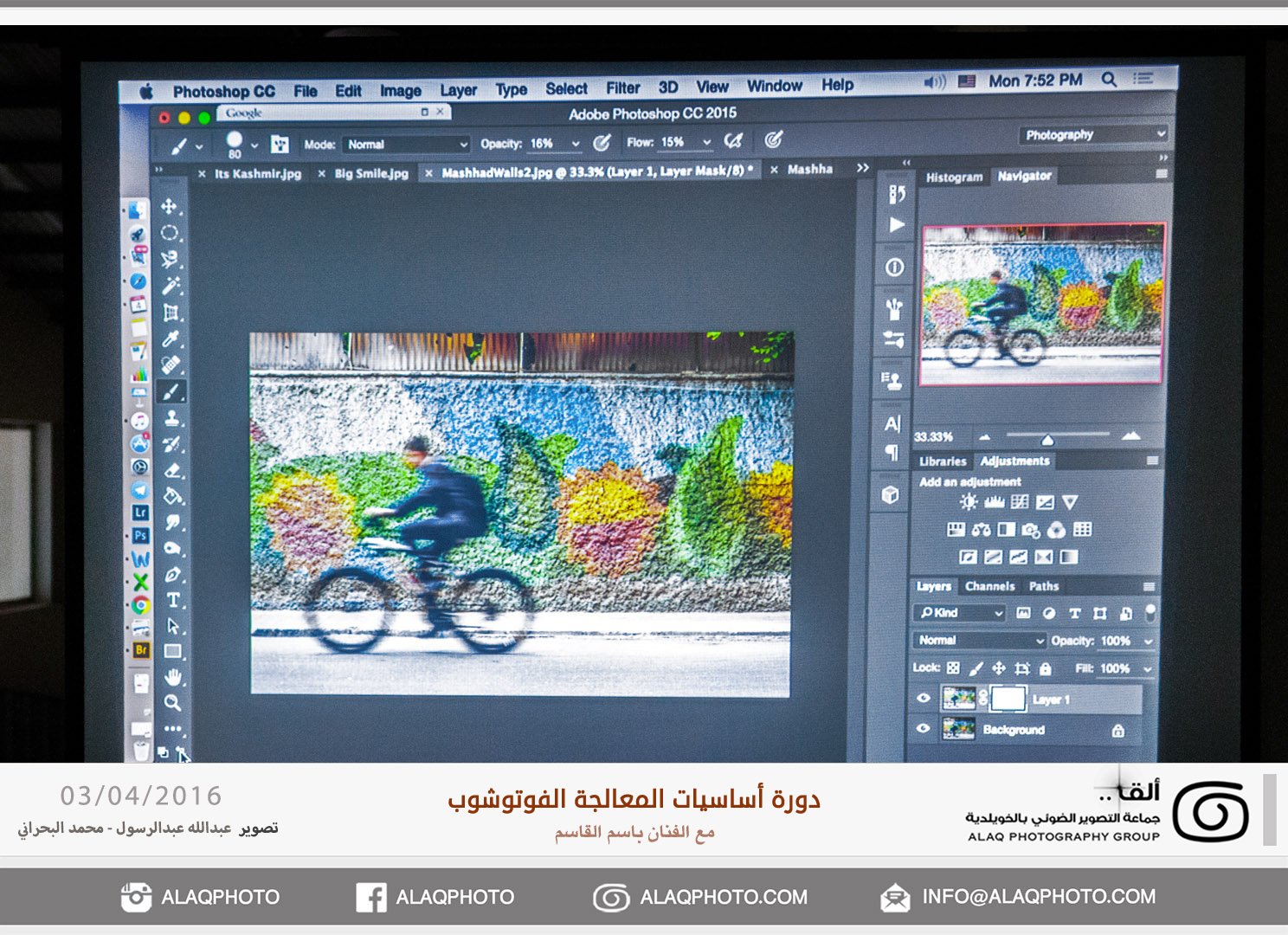The width and height of the screenshot is (1288, 935).
Task: Add a Vibrance triangle adjustment
Action: tap(1070, 502)
